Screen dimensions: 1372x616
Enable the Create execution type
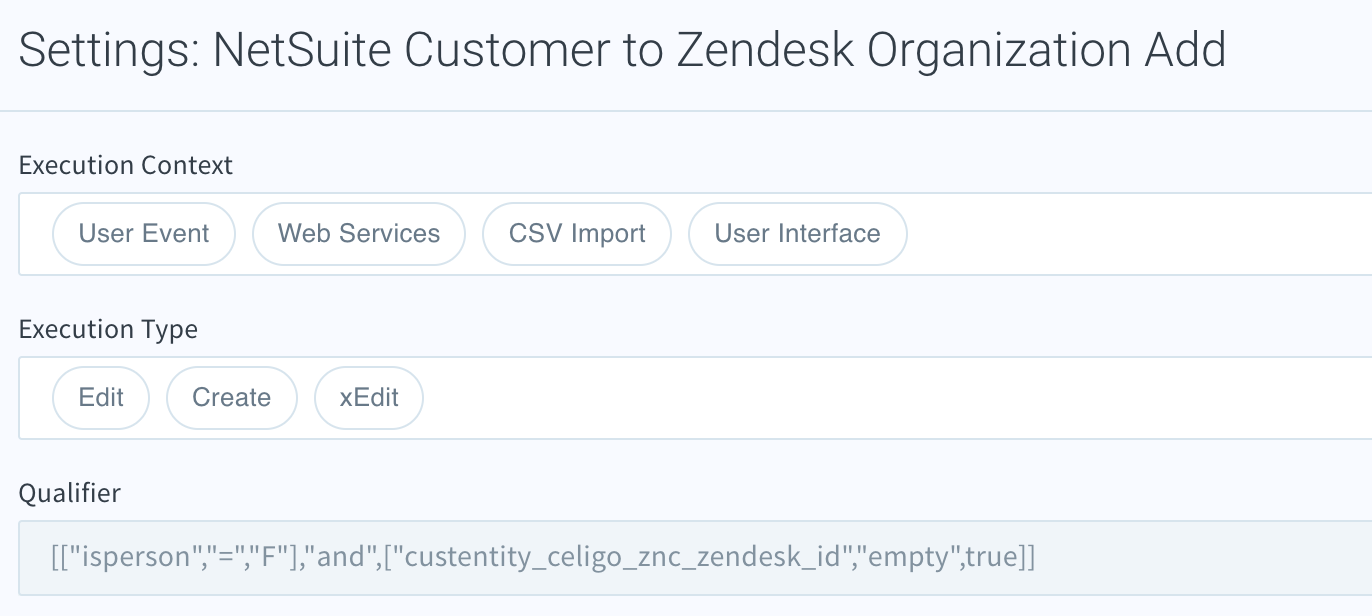[x=231, y=397]
